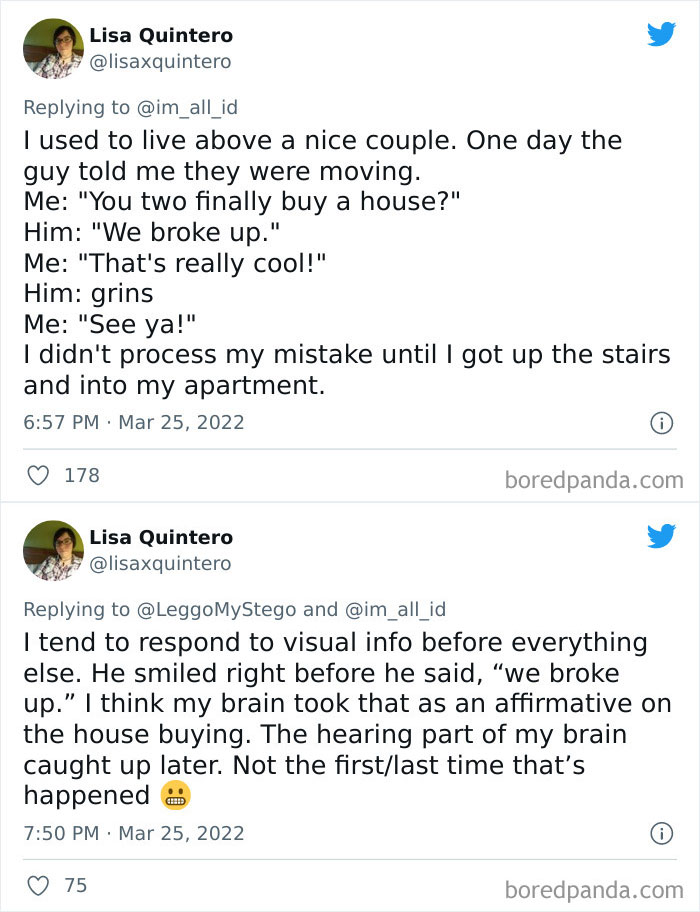Click boredpanda.com watermark under second tweet
Screen dimensions: 700x912
(x=594, y=889)
